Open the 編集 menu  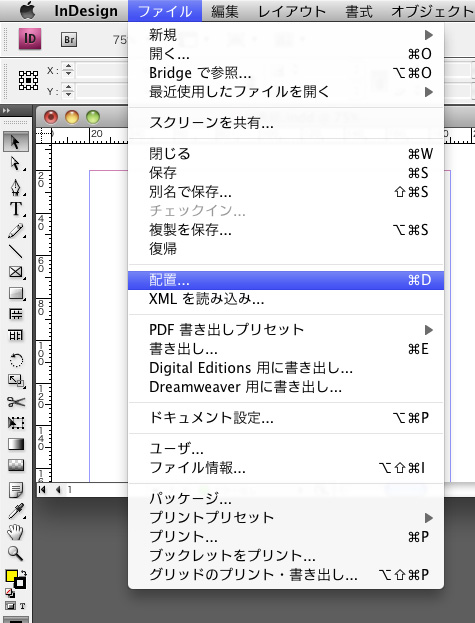point(225,11)
